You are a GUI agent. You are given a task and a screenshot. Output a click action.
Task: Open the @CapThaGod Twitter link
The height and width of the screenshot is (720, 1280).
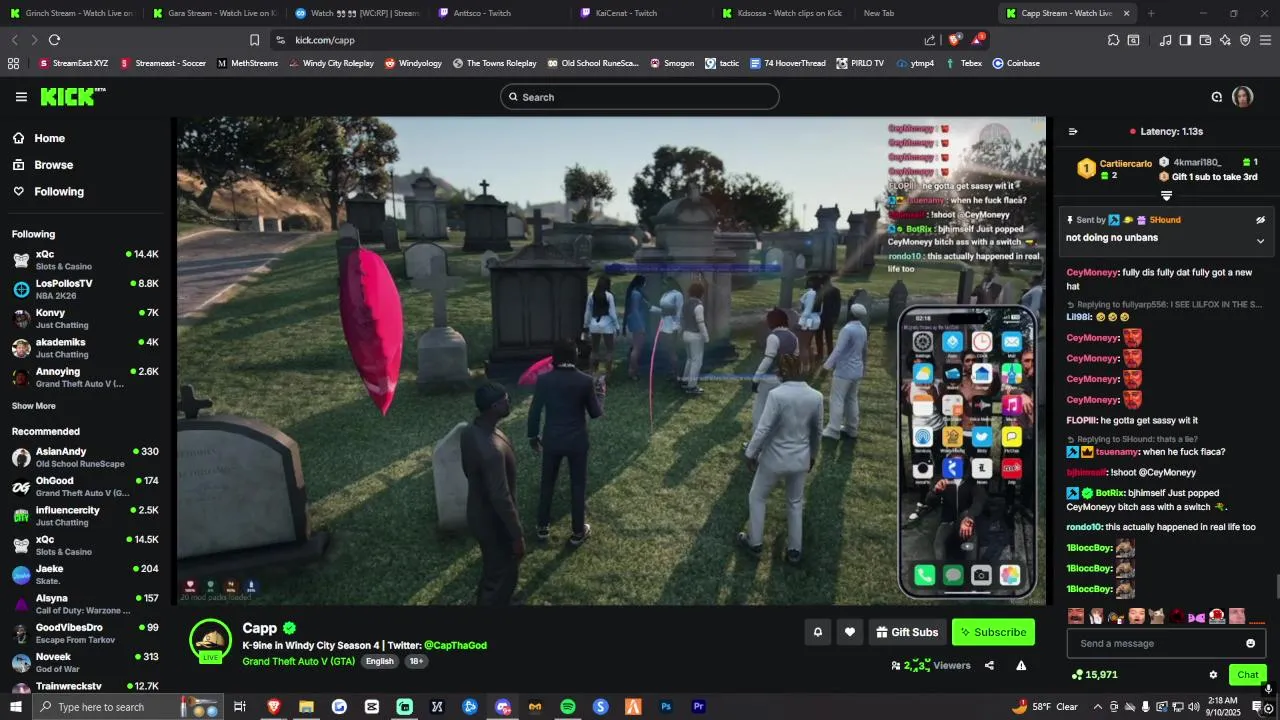pyautogui.click(x=455, y=646)
